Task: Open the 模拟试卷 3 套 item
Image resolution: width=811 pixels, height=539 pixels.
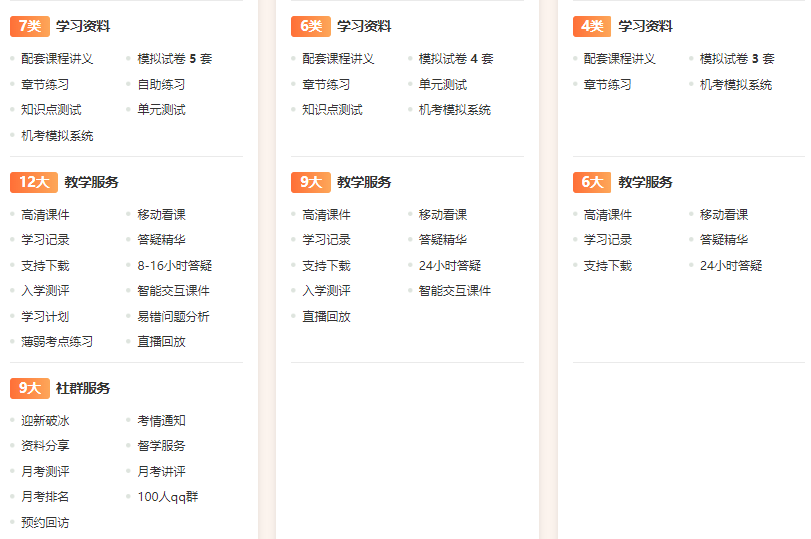Action: (736, 59)
